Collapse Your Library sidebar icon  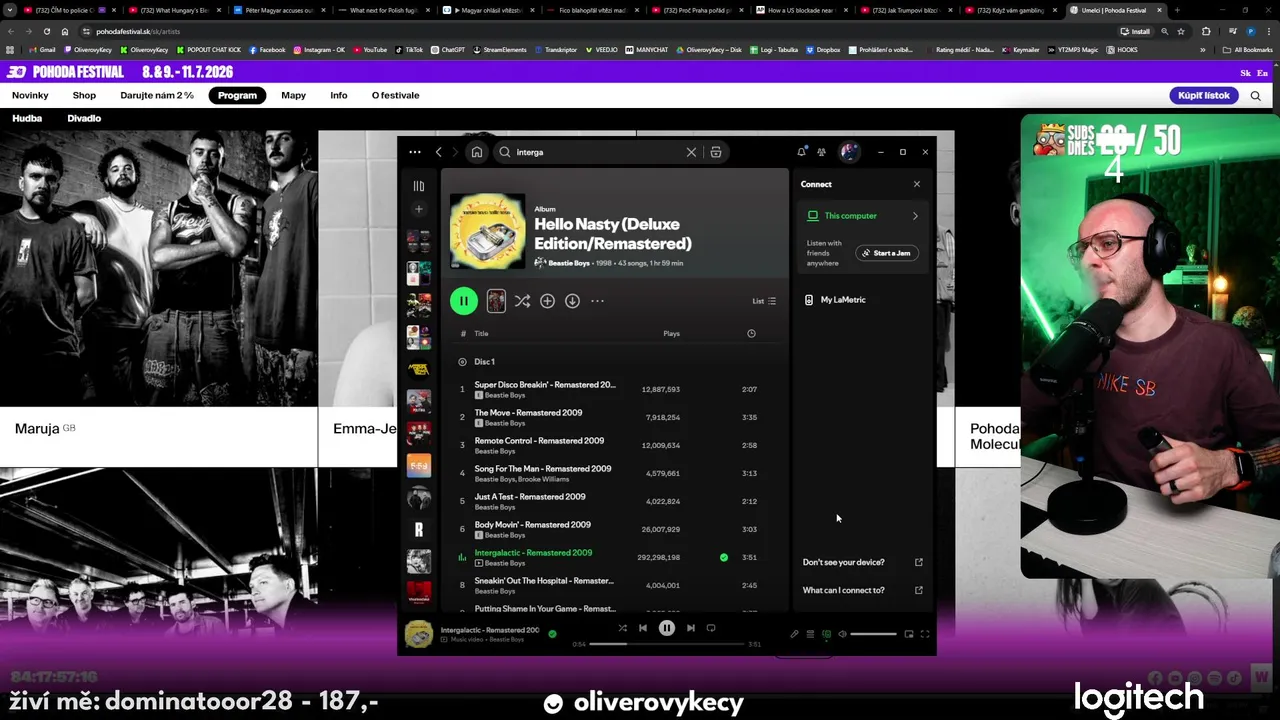pyautogui.click(x=419, y=186)
